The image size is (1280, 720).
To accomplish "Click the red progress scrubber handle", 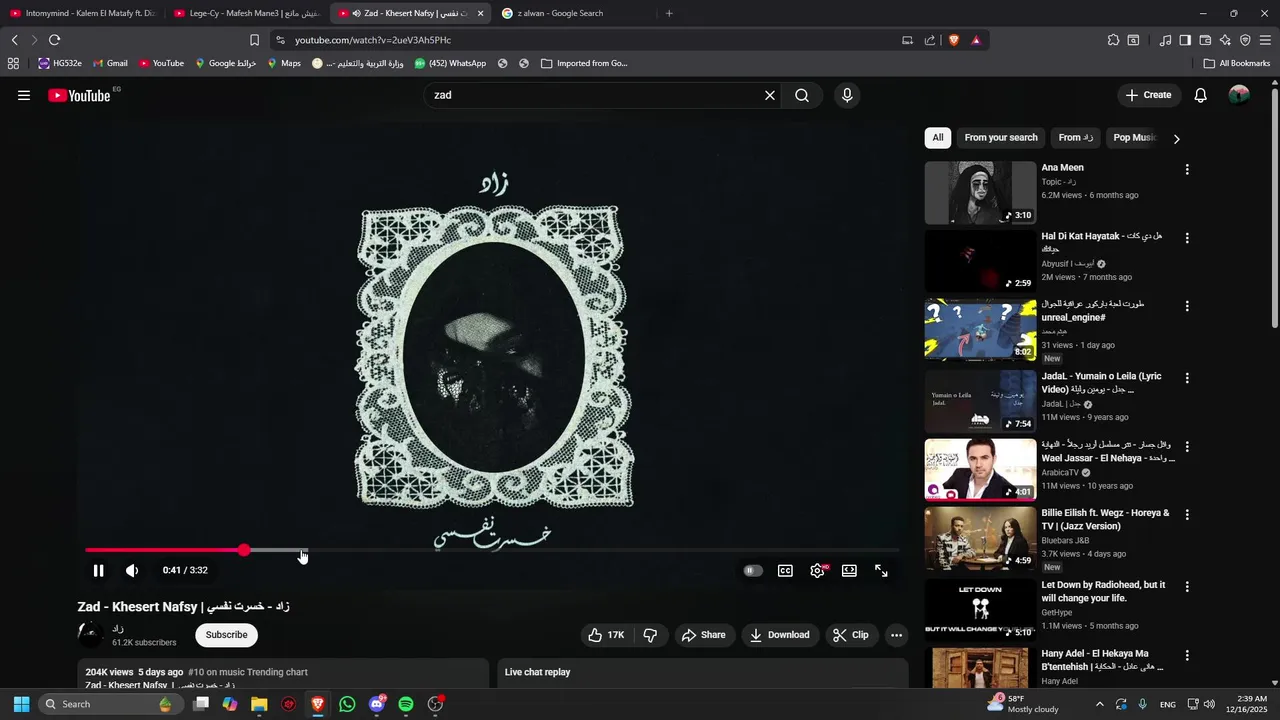I will tap(244, 550).
